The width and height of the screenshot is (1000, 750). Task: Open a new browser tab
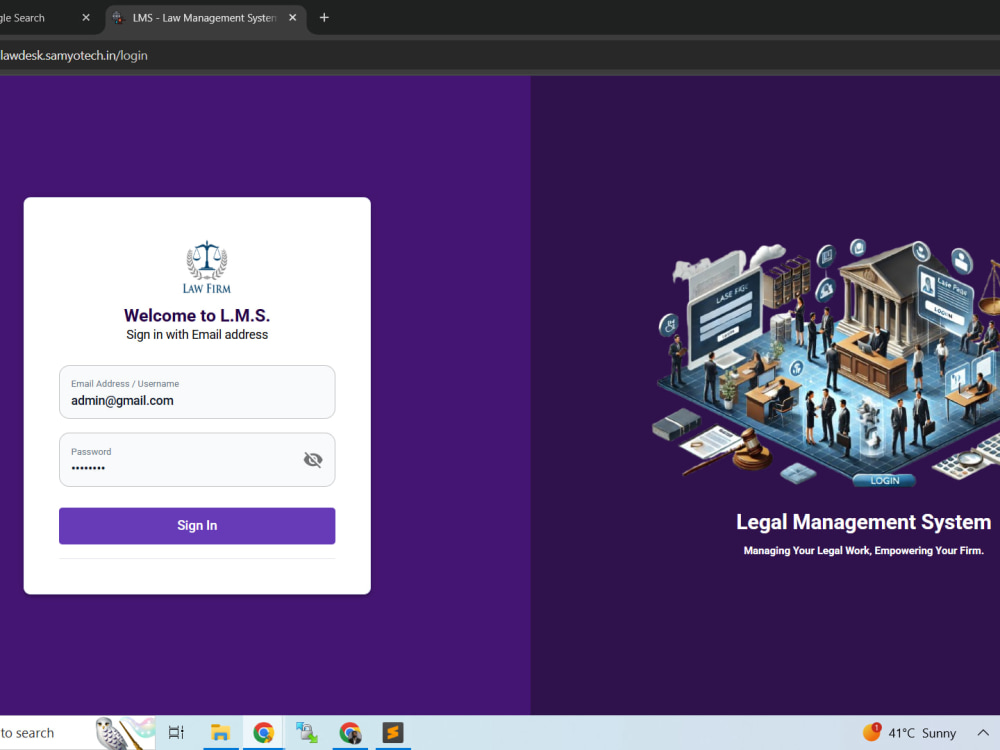pyautogui.click(x=324, y=18)
